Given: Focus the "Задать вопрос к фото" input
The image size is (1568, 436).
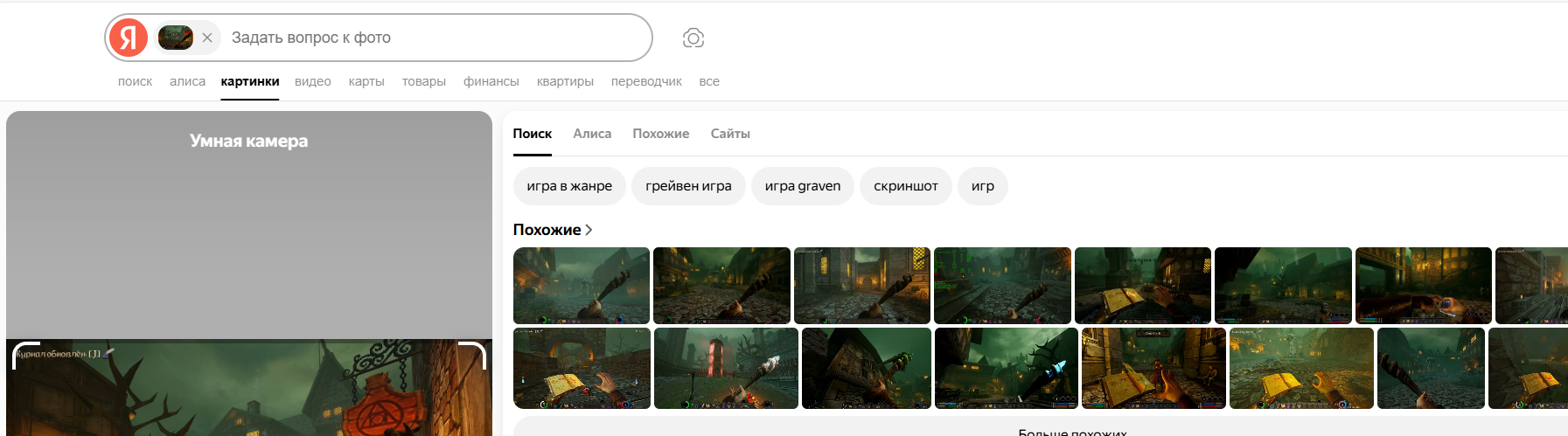Looking at the screenshot, I should [x=437, y=38].
